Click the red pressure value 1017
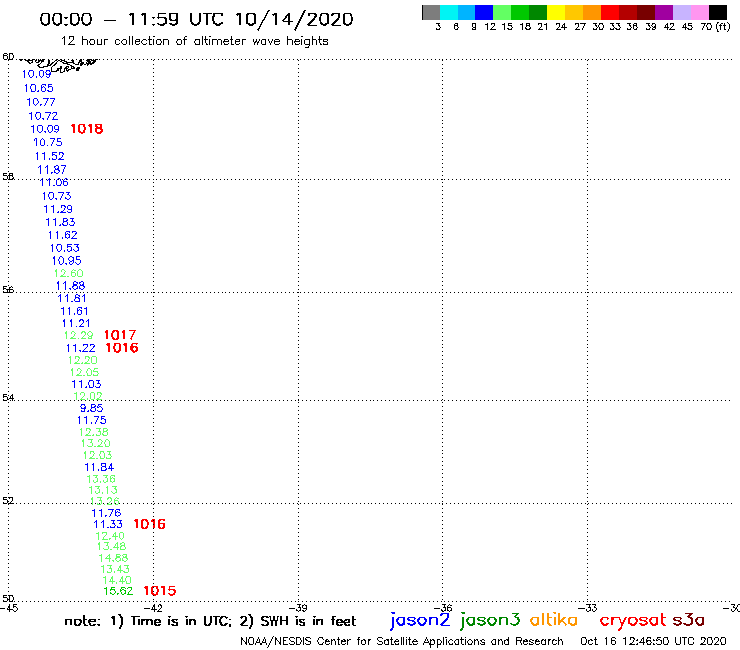Viewport: 740px width, 650px height. point(120,335)
